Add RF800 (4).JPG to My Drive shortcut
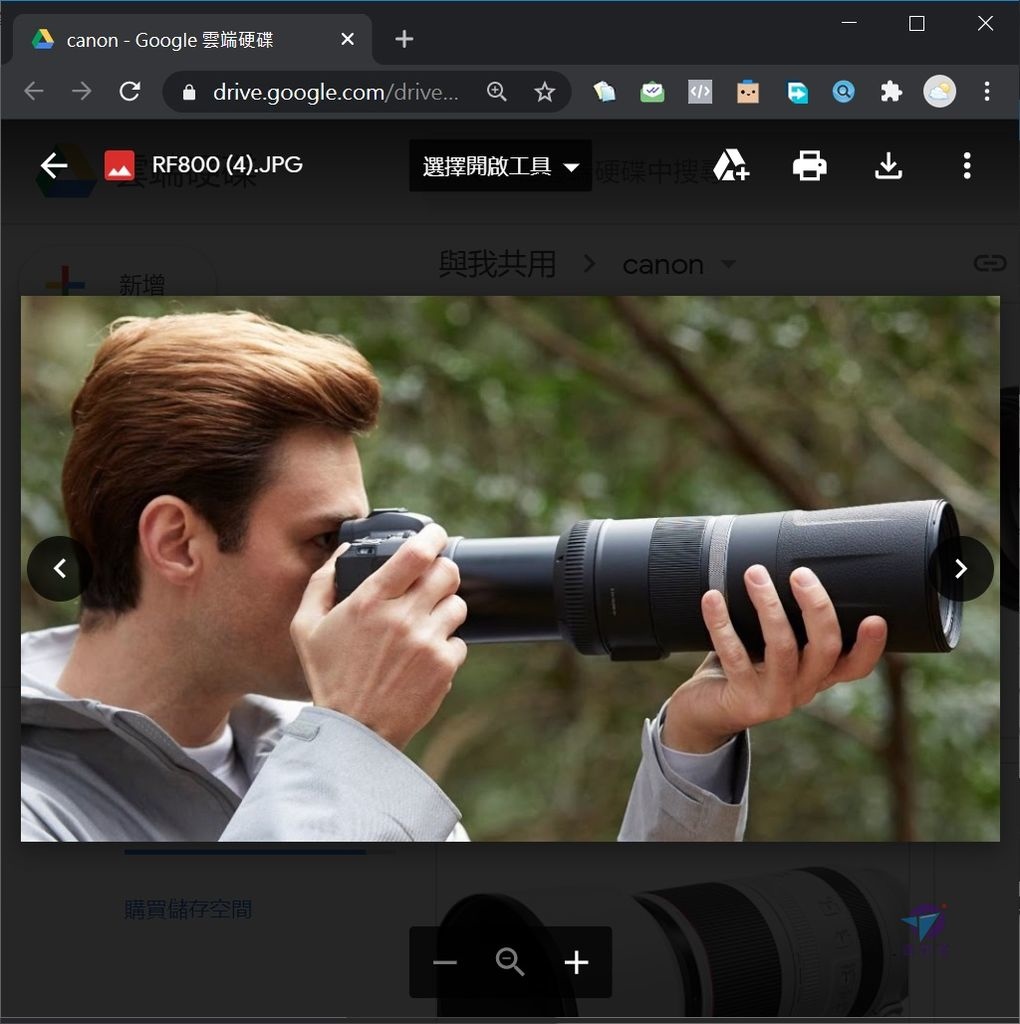Image resolution: width=1020 pixels, height=1024 pixels. point(731,165)
